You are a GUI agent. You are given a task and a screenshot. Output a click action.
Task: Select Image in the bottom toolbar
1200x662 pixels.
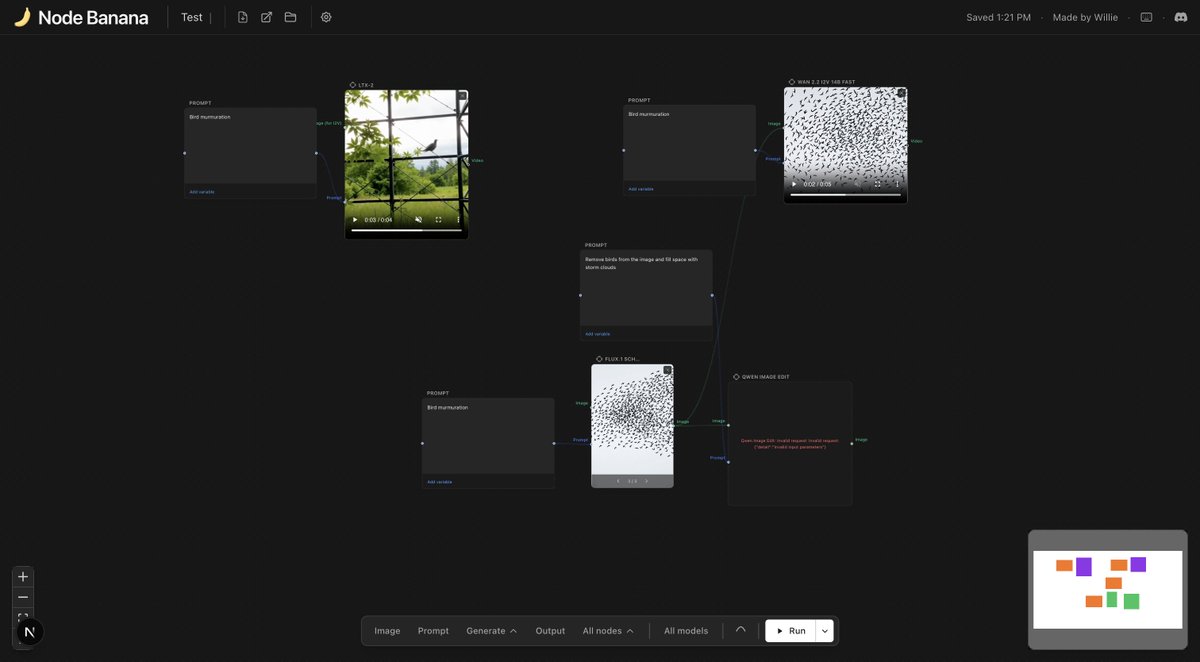387,631
